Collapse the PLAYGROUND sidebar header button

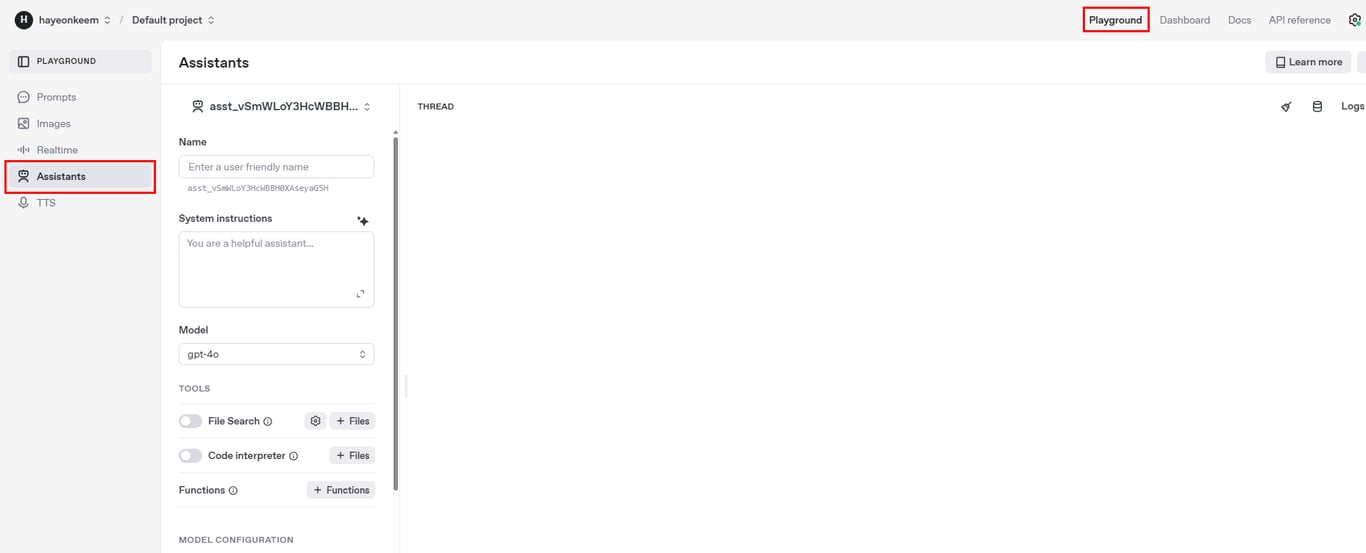click(80, 61)
